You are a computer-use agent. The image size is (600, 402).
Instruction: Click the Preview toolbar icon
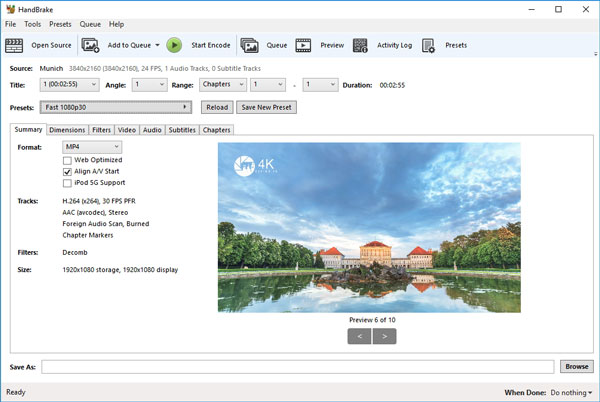(304, 45)
